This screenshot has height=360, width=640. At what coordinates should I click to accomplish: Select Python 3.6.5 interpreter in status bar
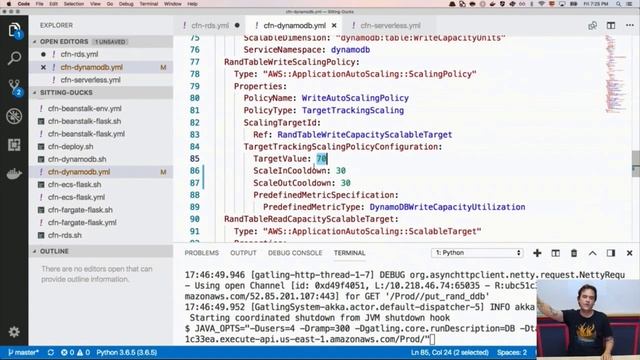127,352
